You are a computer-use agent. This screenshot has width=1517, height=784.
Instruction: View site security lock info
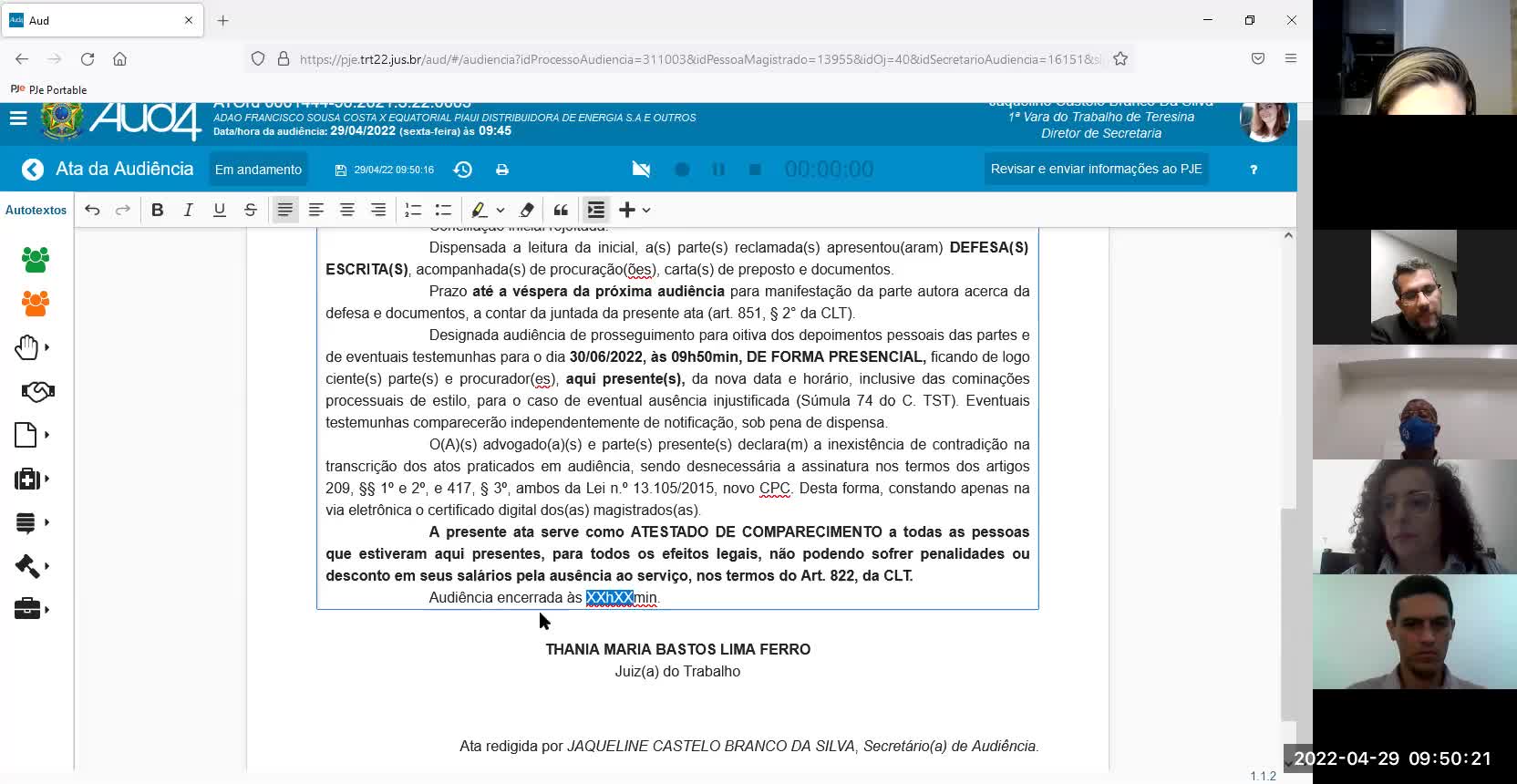pyautogui.click(x=284, y=58)
